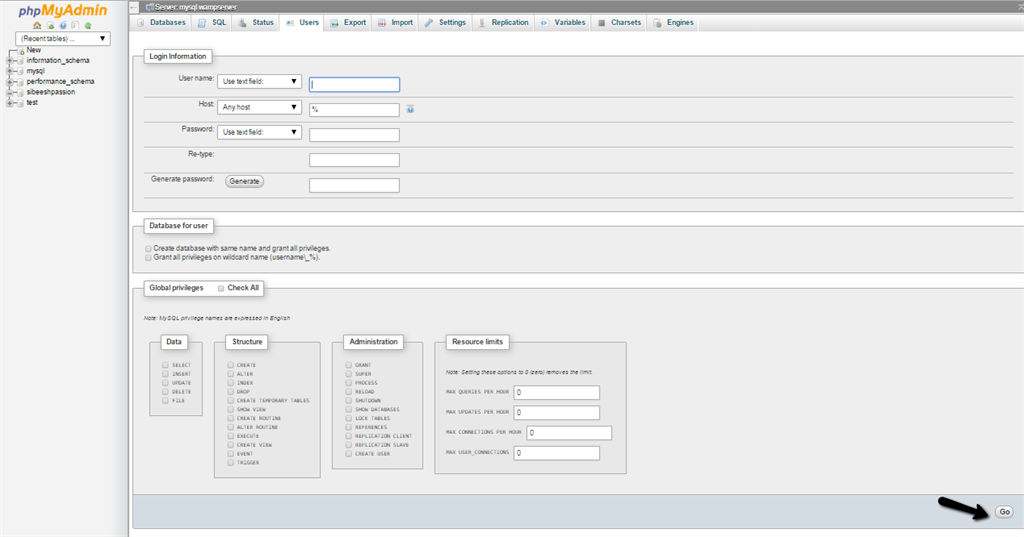Viewport: 1024px width, 537px height.
Task: Enable 'Create database with same name' checkbox
Action: (x=148, y=249)
